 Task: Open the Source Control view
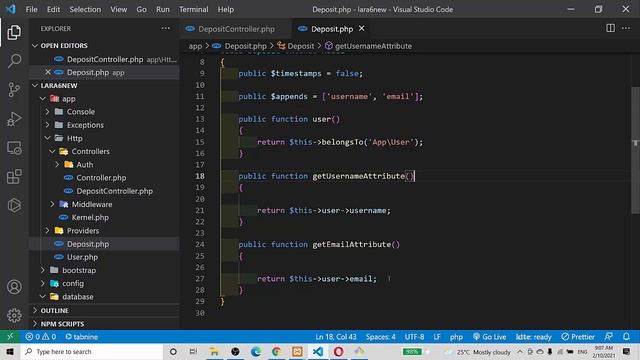pyautogui.click(x=14, y=90)
